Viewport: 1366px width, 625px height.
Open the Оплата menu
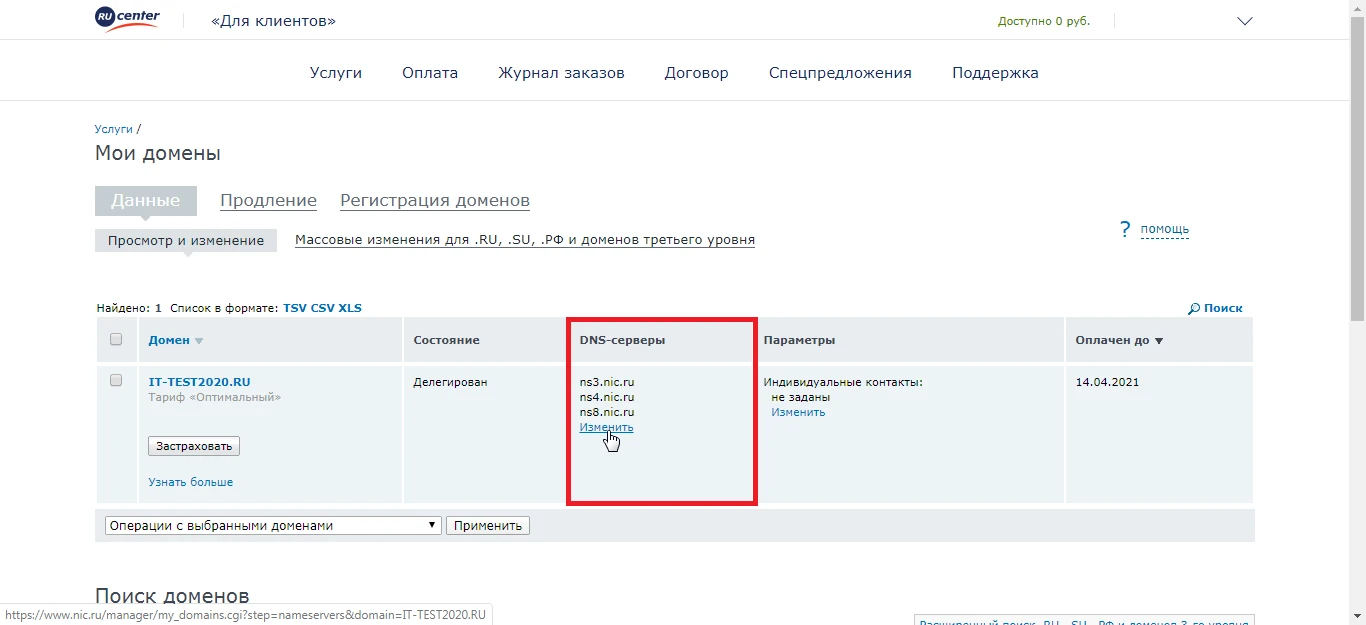[429, 71]
